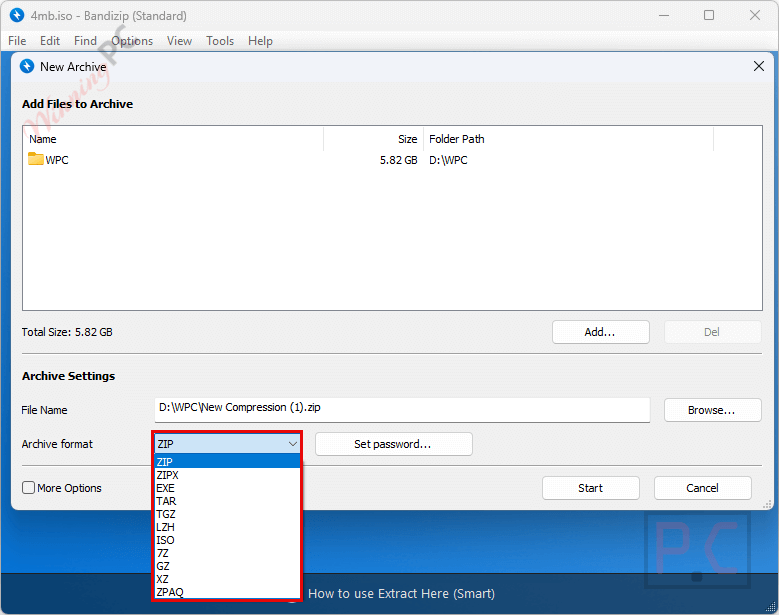Maximize the Bandizip window

pyautogui.click(x=709, y=15)
